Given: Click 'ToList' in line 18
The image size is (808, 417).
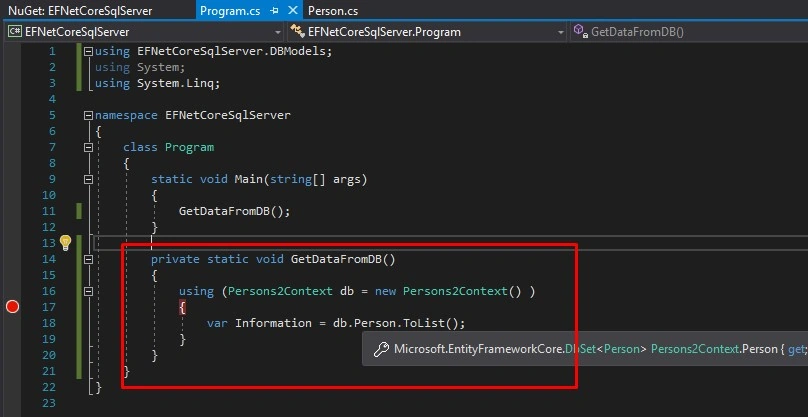Looking at the screenshot, I should pos(424,323).
